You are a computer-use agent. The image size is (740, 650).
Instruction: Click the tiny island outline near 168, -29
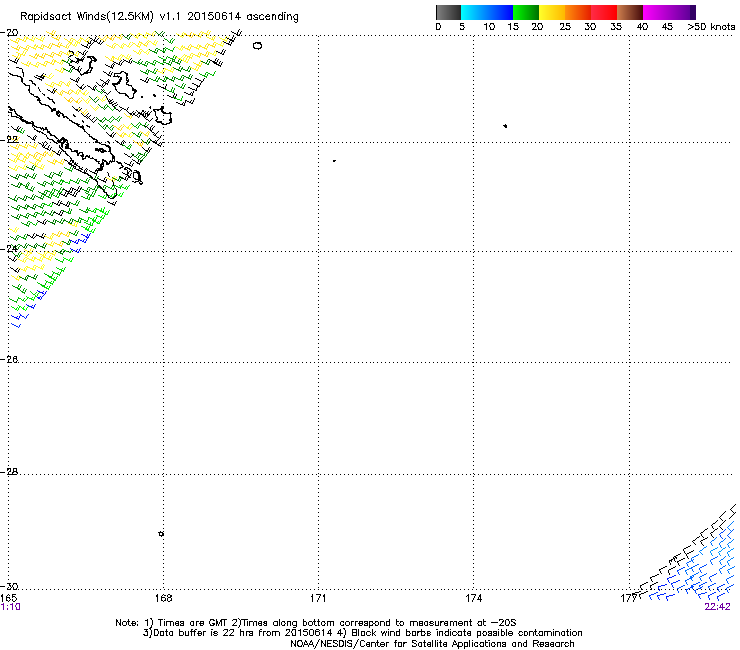[x=161, y=534]
